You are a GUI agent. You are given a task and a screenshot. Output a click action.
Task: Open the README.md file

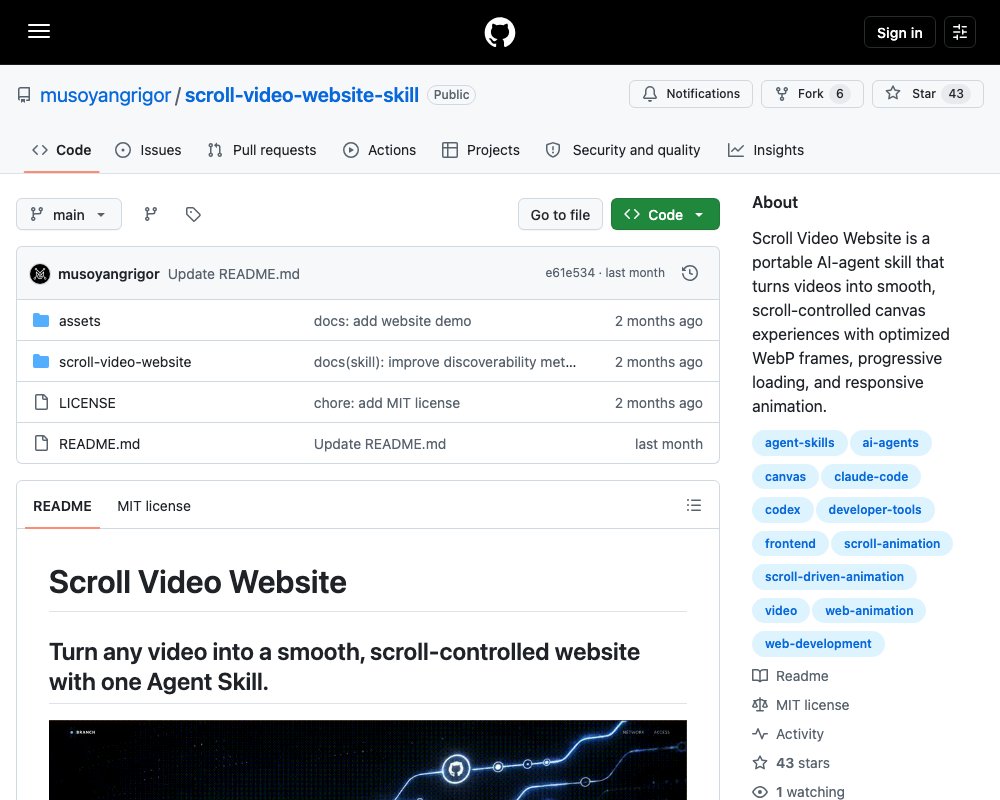click(x=99, y=444)
